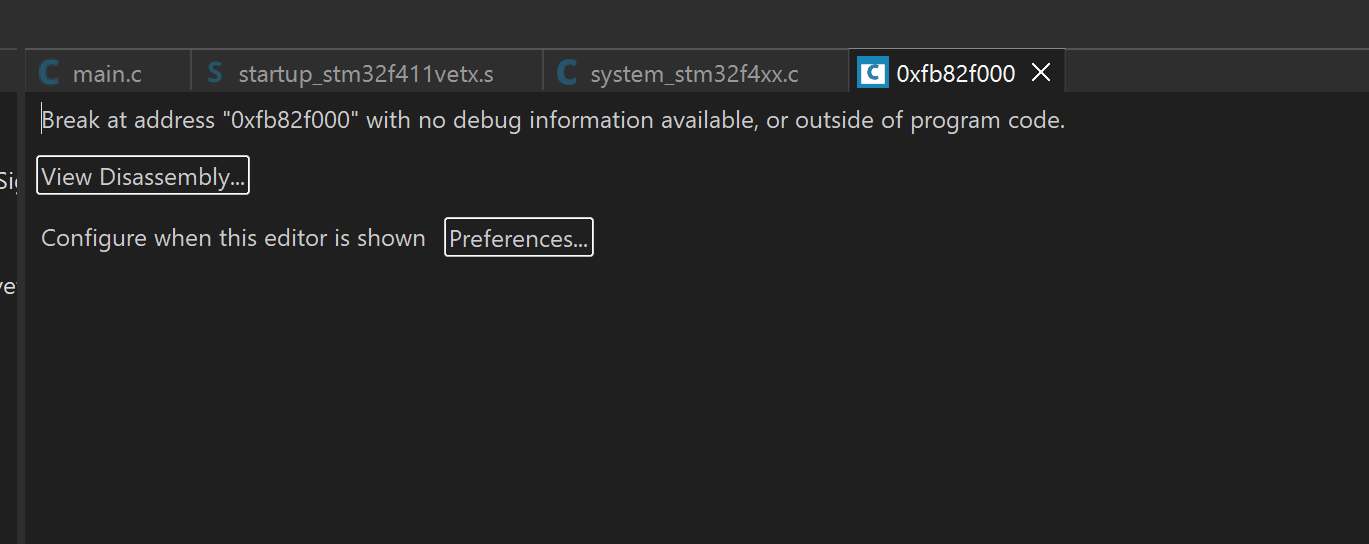1369x544 pixels.
Task: Click "outside of program code" message text
Action: click(x=929, y=121)
